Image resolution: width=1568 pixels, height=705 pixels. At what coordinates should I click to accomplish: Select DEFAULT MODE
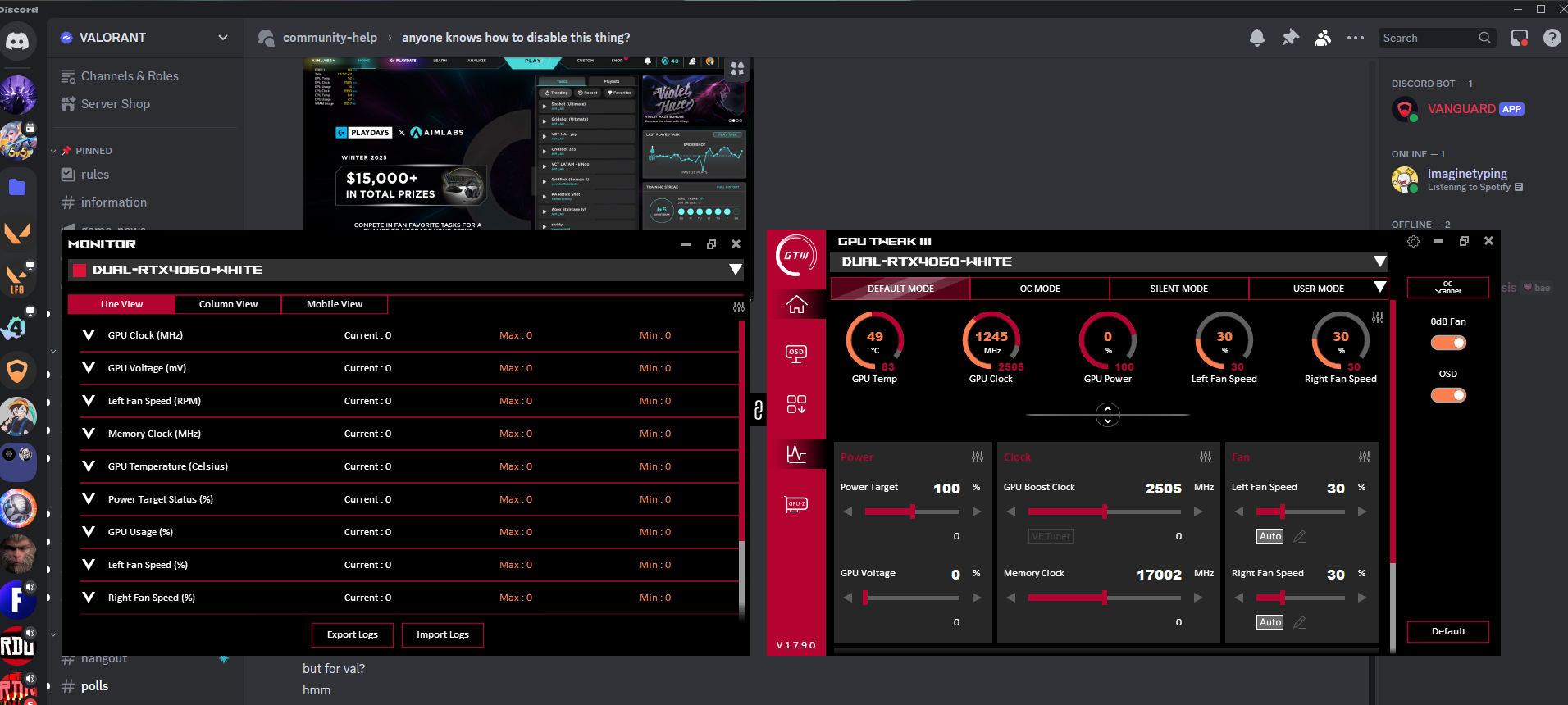pyautogui.click(x=900, y=289)
